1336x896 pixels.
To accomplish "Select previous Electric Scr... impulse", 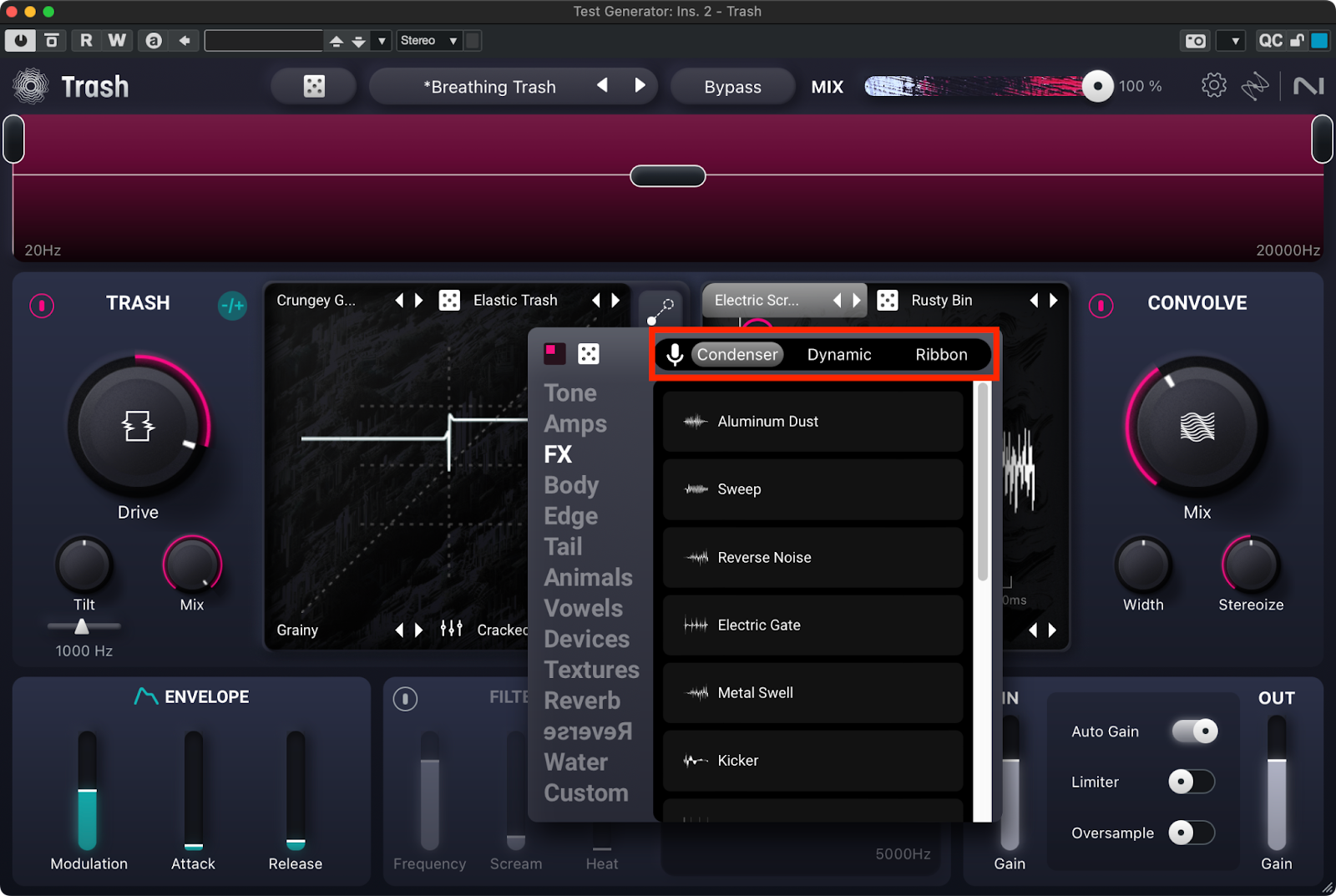I will [837, 301].
